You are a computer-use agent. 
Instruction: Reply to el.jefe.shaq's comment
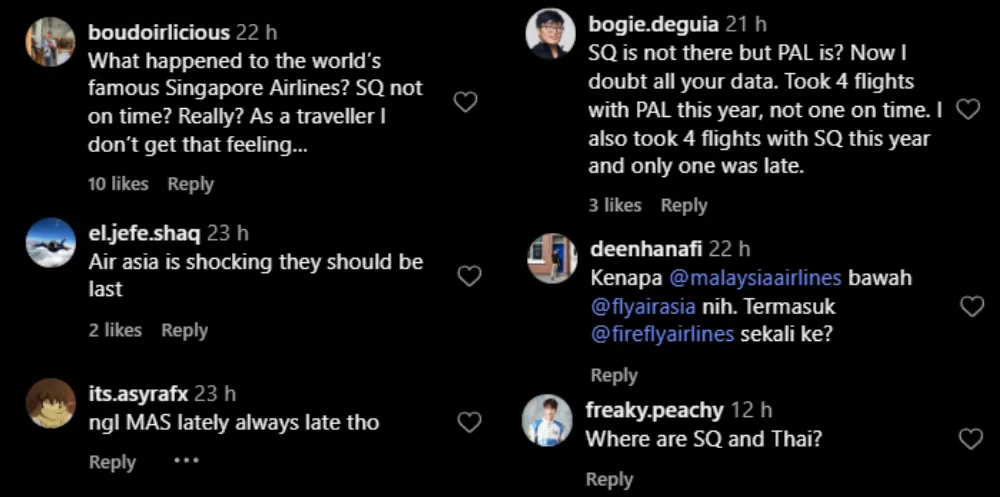[184, 330]
